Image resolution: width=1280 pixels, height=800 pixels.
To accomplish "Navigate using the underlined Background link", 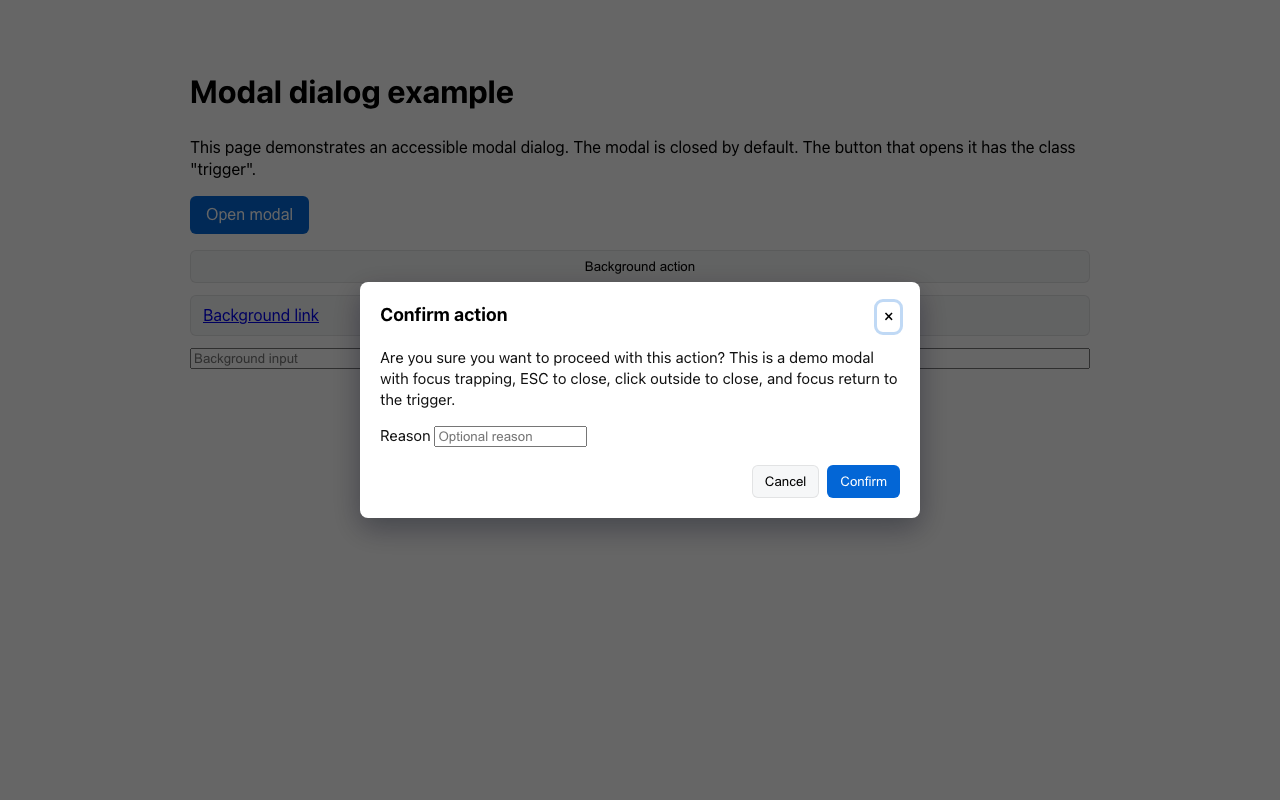I will click(260, 315).
